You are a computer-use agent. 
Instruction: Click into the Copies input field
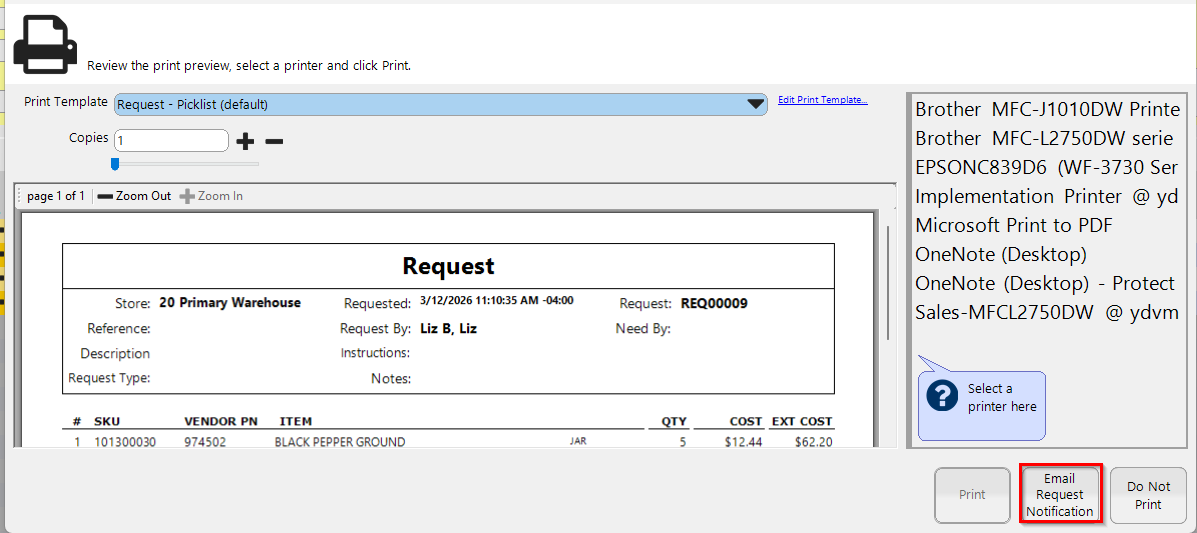pyautogui.click(x=171, y=141)
